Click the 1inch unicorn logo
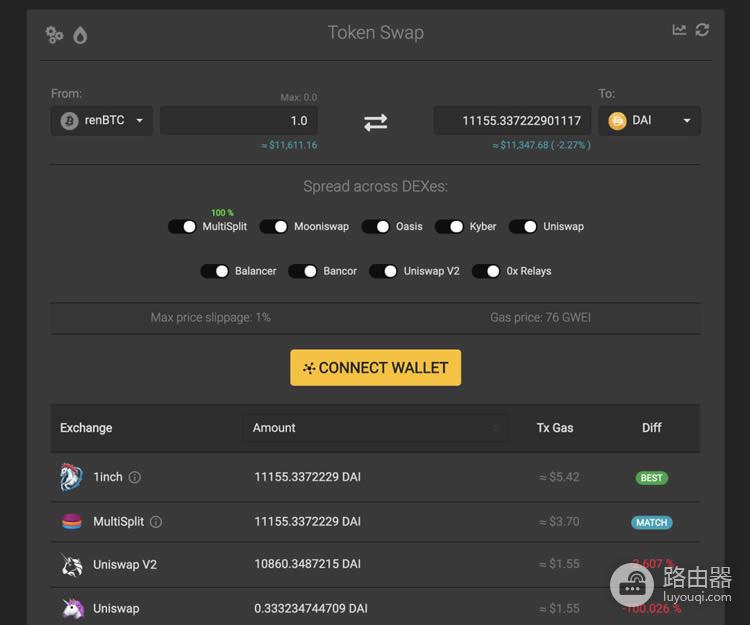 (x=71, y=477)
